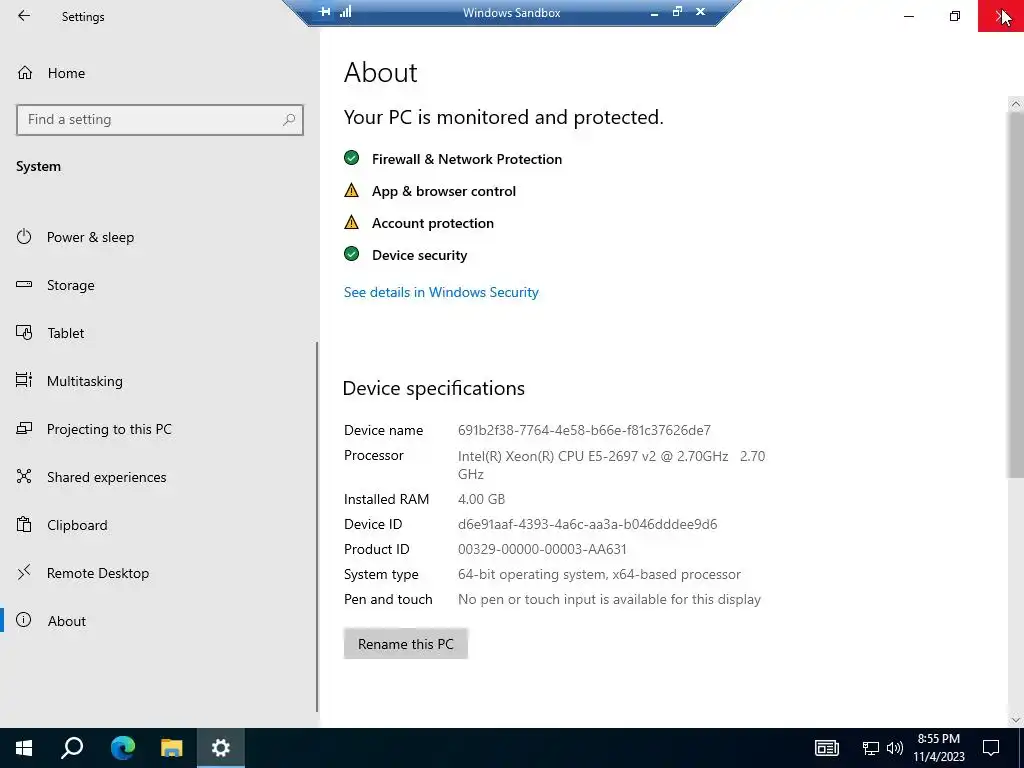
Task: Click the network icon in system tray
Action: (x=871, y=748)
